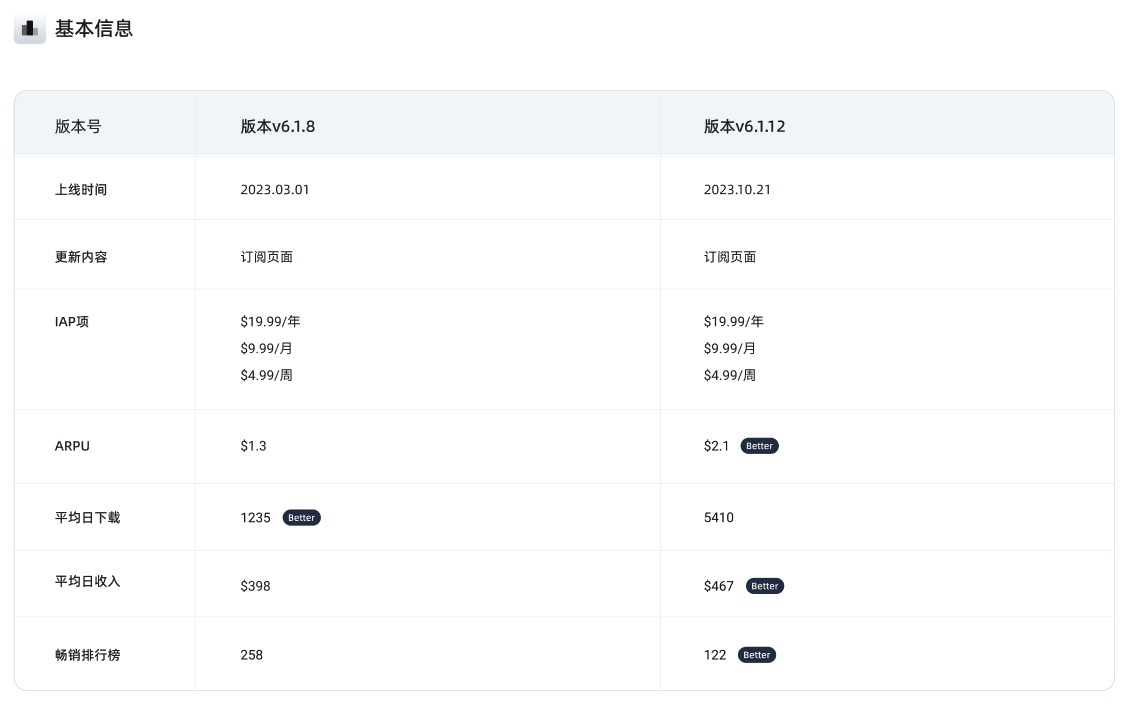Select the 版本v6.1.12 column header

(x=744, y=127)
